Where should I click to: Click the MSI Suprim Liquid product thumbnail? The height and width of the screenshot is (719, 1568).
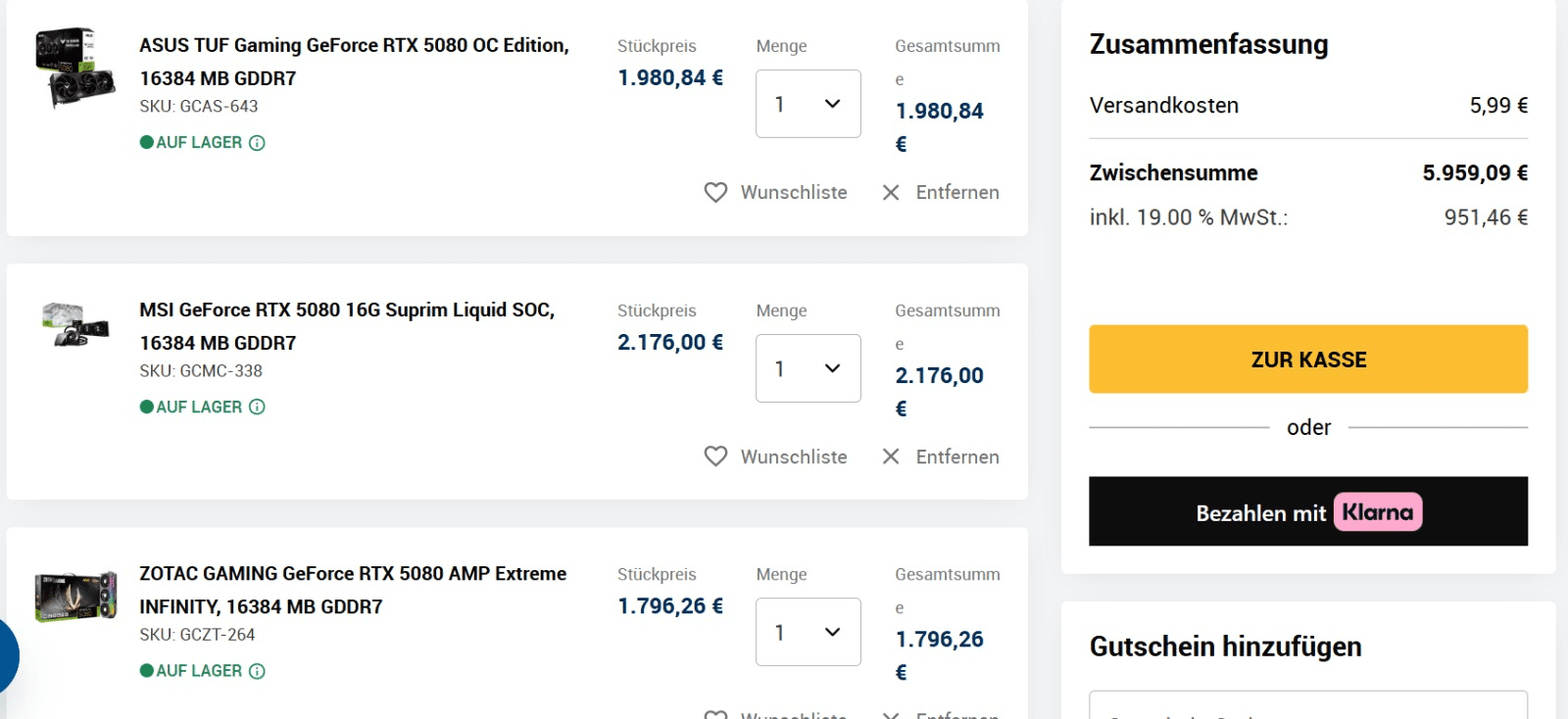pyautogui.click(x=75, y=324)
